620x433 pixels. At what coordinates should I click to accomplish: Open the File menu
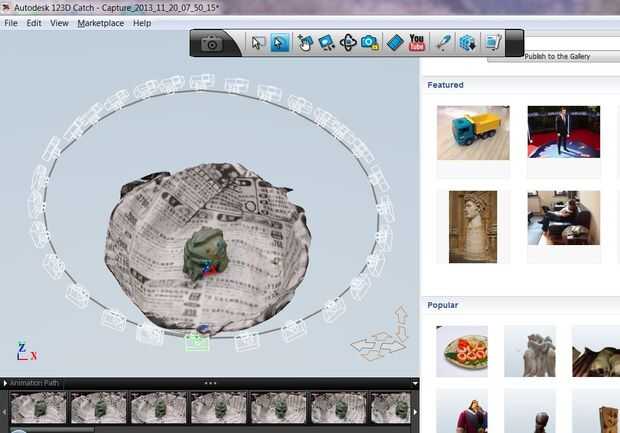11,23
